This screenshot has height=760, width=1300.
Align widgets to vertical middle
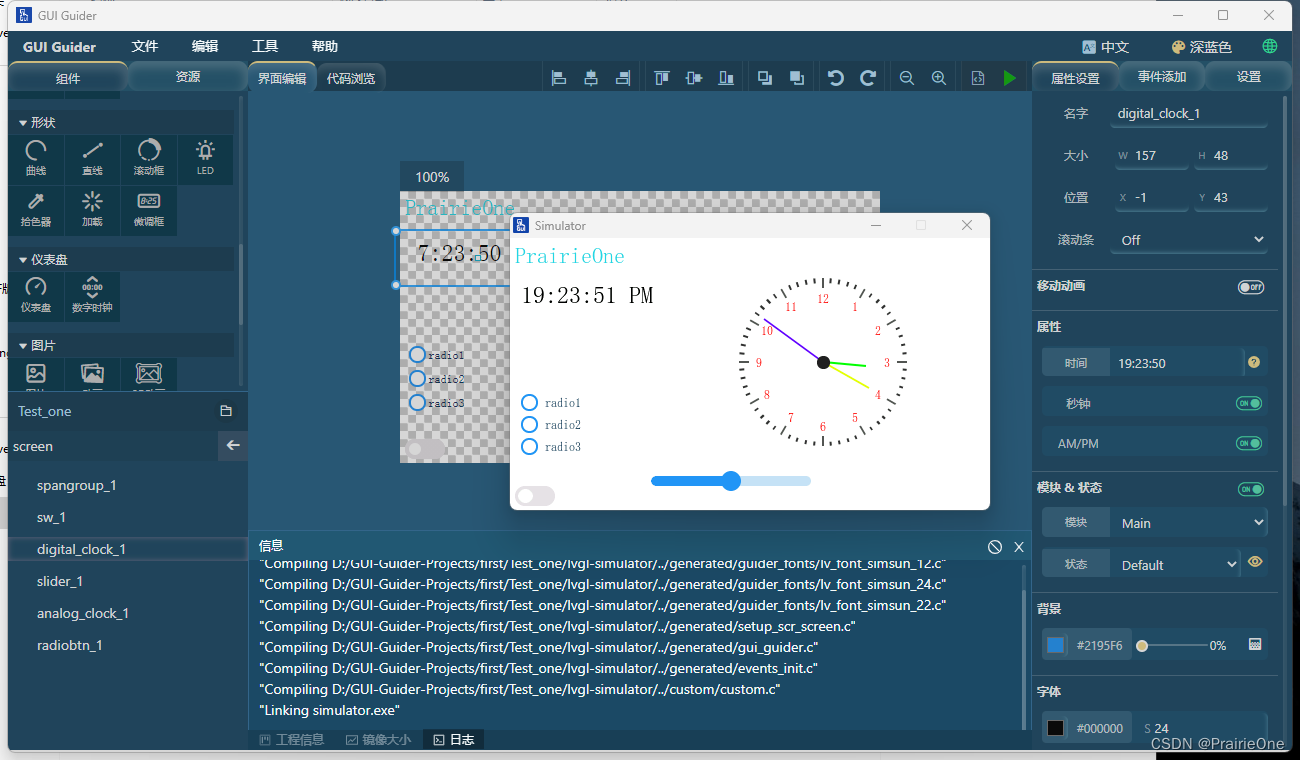coord(694,78)
